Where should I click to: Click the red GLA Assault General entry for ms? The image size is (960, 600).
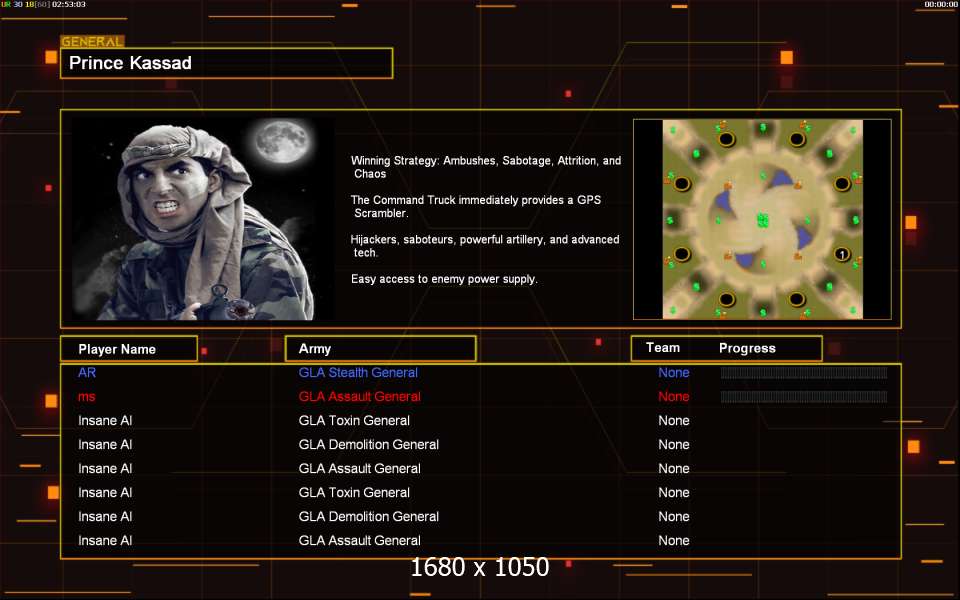(x=359, y=397)
